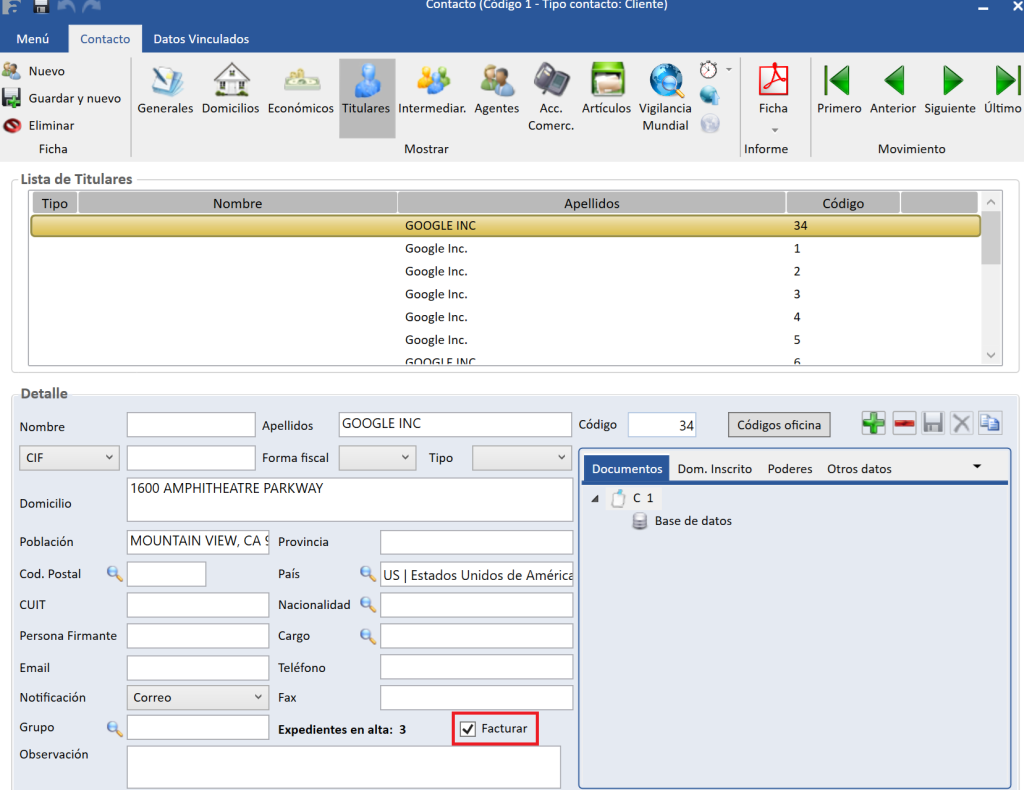
Task: Open the Forma fiscal dropdown
Action: [x=377, y=458]
